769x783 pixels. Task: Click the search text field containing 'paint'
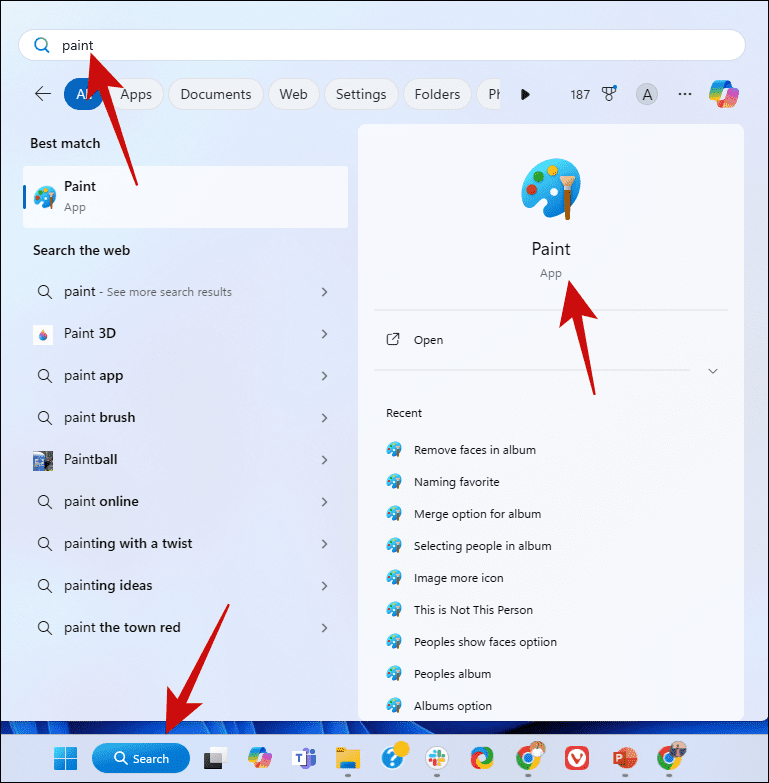(x=380, y=45)
